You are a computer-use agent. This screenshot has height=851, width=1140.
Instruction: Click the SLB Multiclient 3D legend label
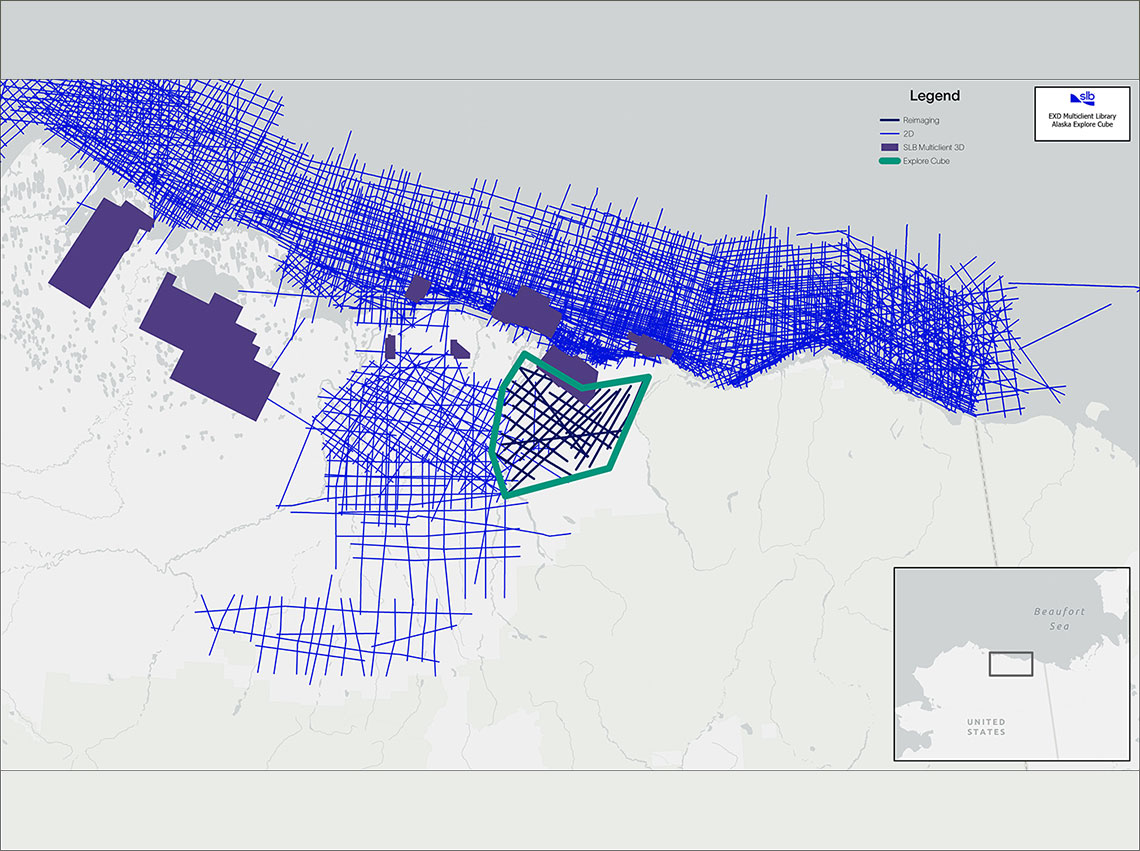pyautogui.click(x=934, y=147)
